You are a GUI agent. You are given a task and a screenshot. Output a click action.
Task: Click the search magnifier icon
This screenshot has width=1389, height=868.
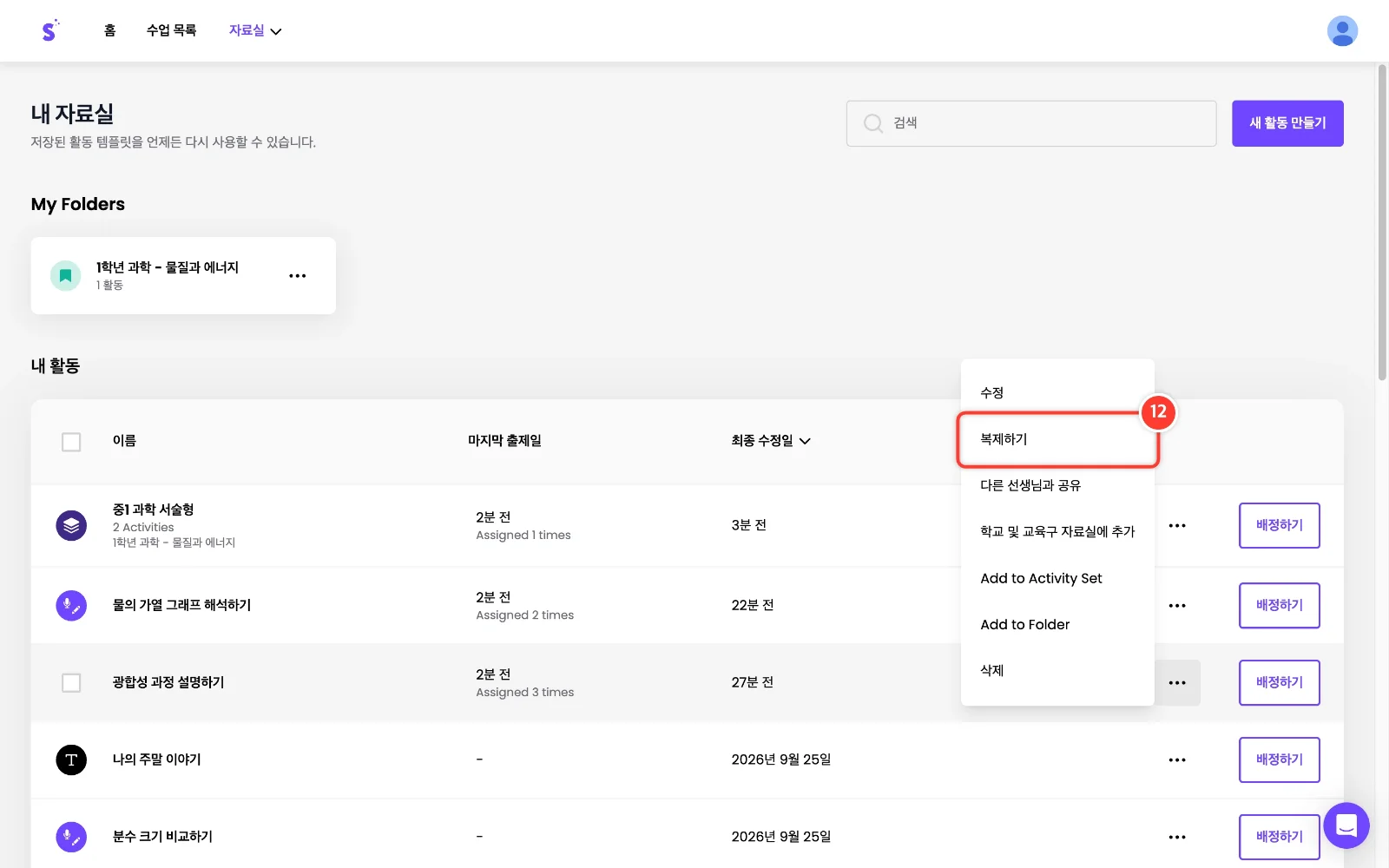tap(872, 123)
